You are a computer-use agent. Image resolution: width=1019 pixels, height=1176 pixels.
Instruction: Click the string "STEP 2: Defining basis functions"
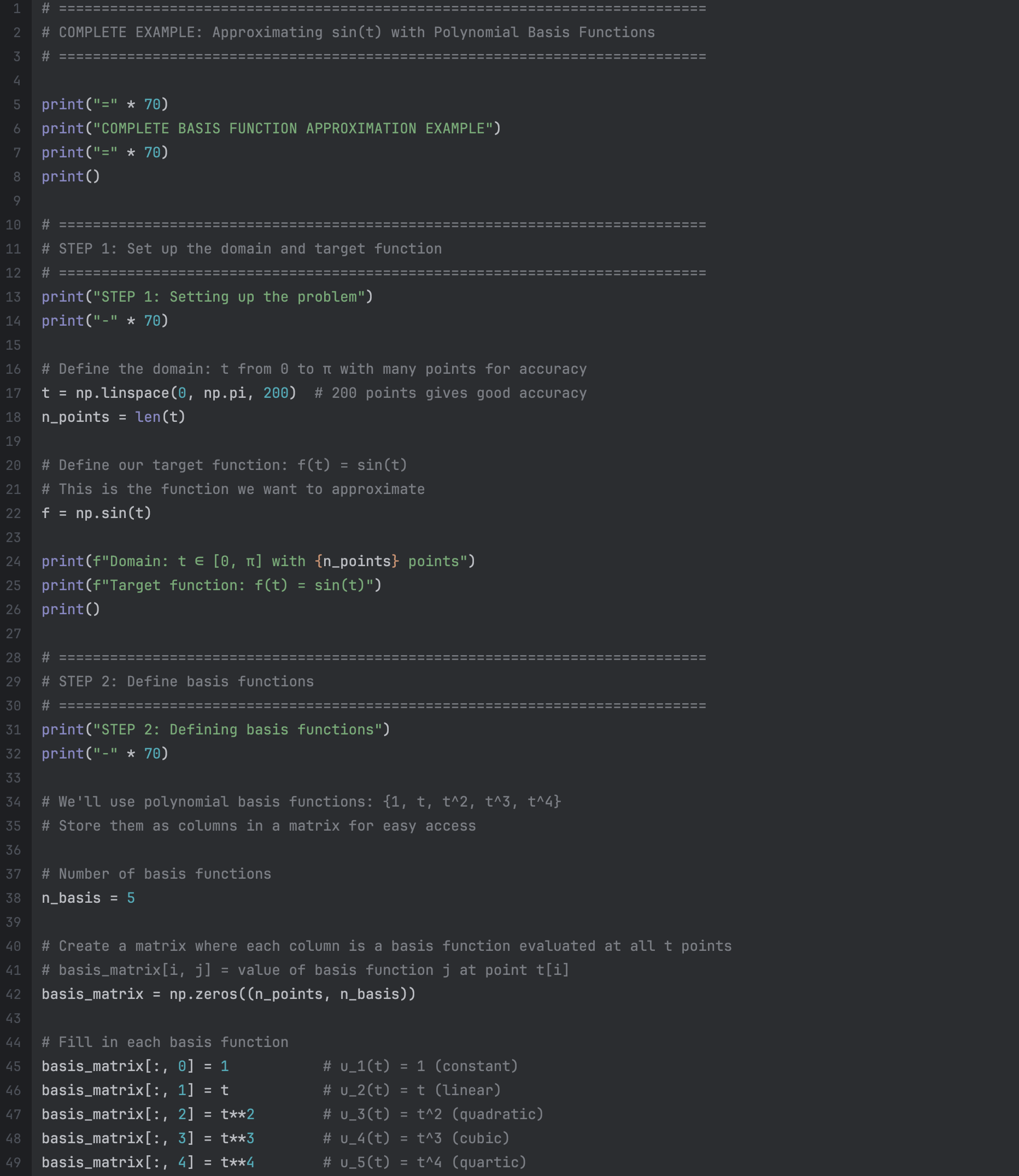pyautogui.click(x=237, y=730)
